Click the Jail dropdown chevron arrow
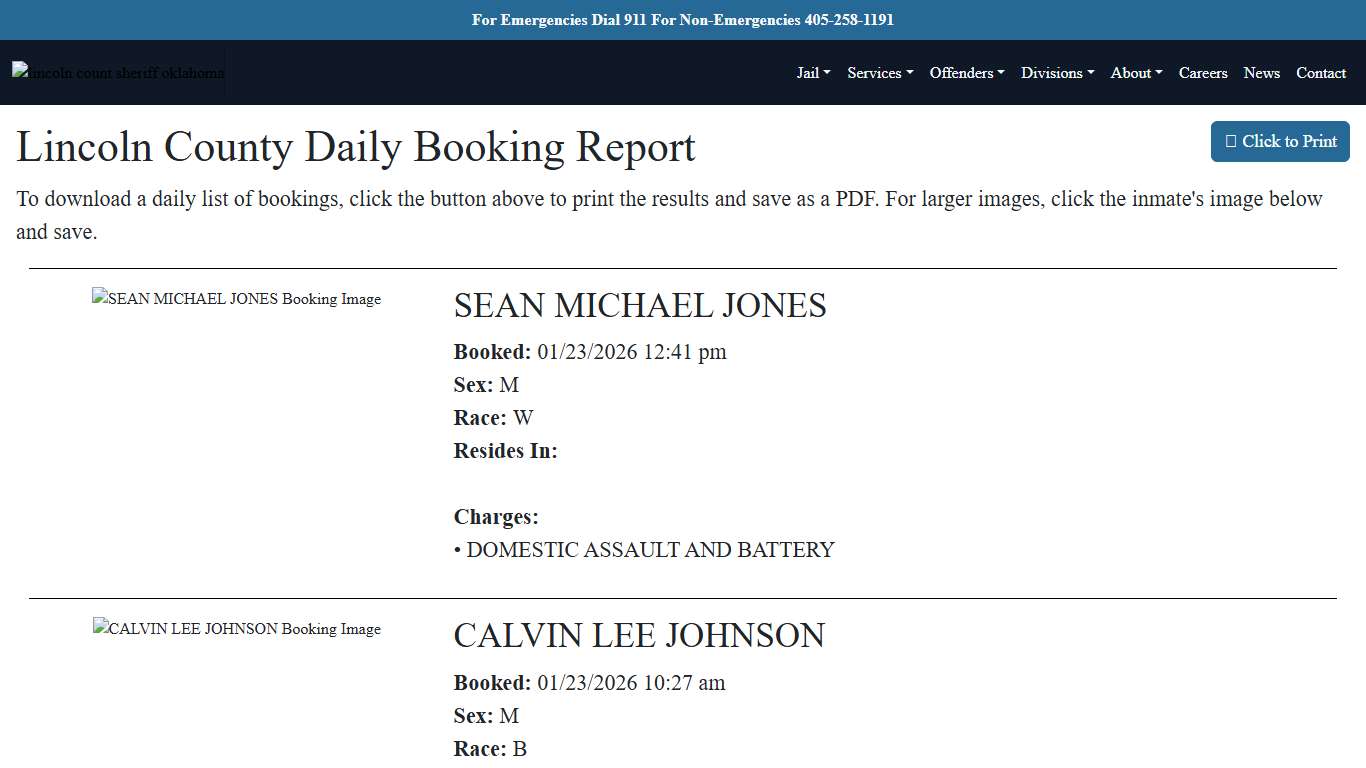1366x768 pixels. coord(827,73)
